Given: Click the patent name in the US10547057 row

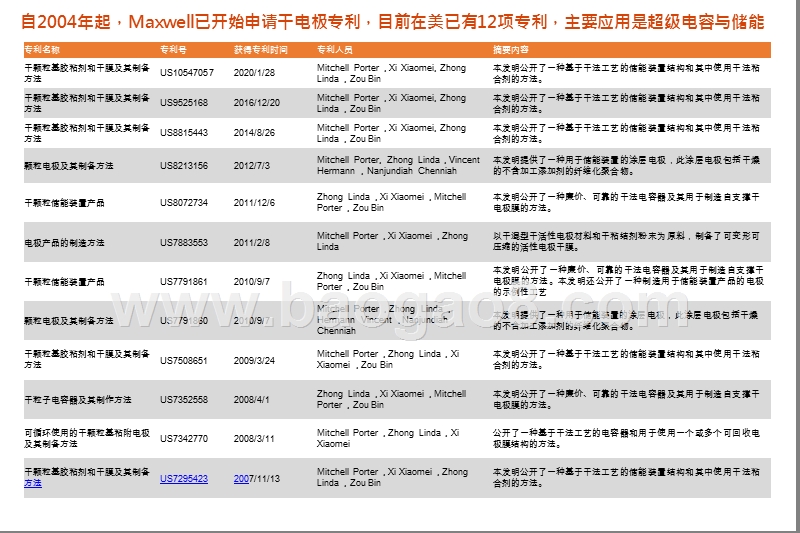Looking at the screenshot, I should [x=87, y=72].
